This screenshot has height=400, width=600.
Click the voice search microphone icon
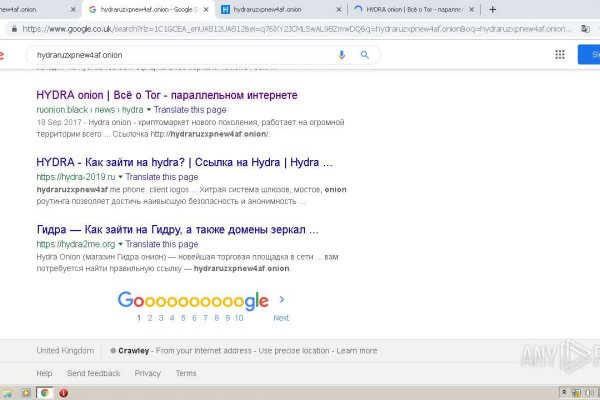[x=342, y=54]
